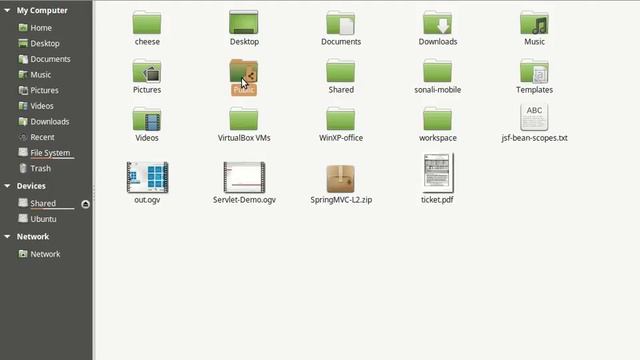Click the WinXP-office folder name label
The width and height of the screenshot is (640, 360).
click(x=341, y=138)
